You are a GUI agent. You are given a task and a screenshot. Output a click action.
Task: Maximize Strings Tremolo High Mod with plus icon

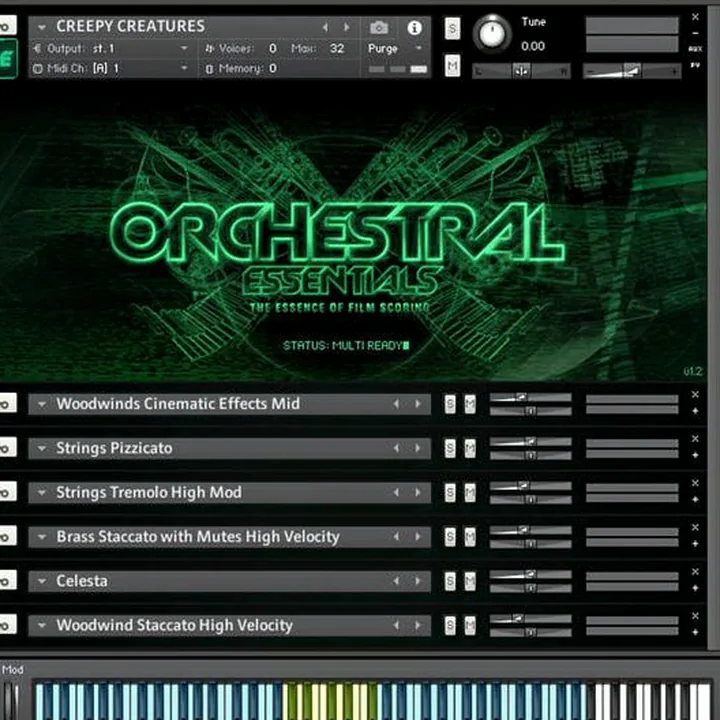click(x=695, y=499)
